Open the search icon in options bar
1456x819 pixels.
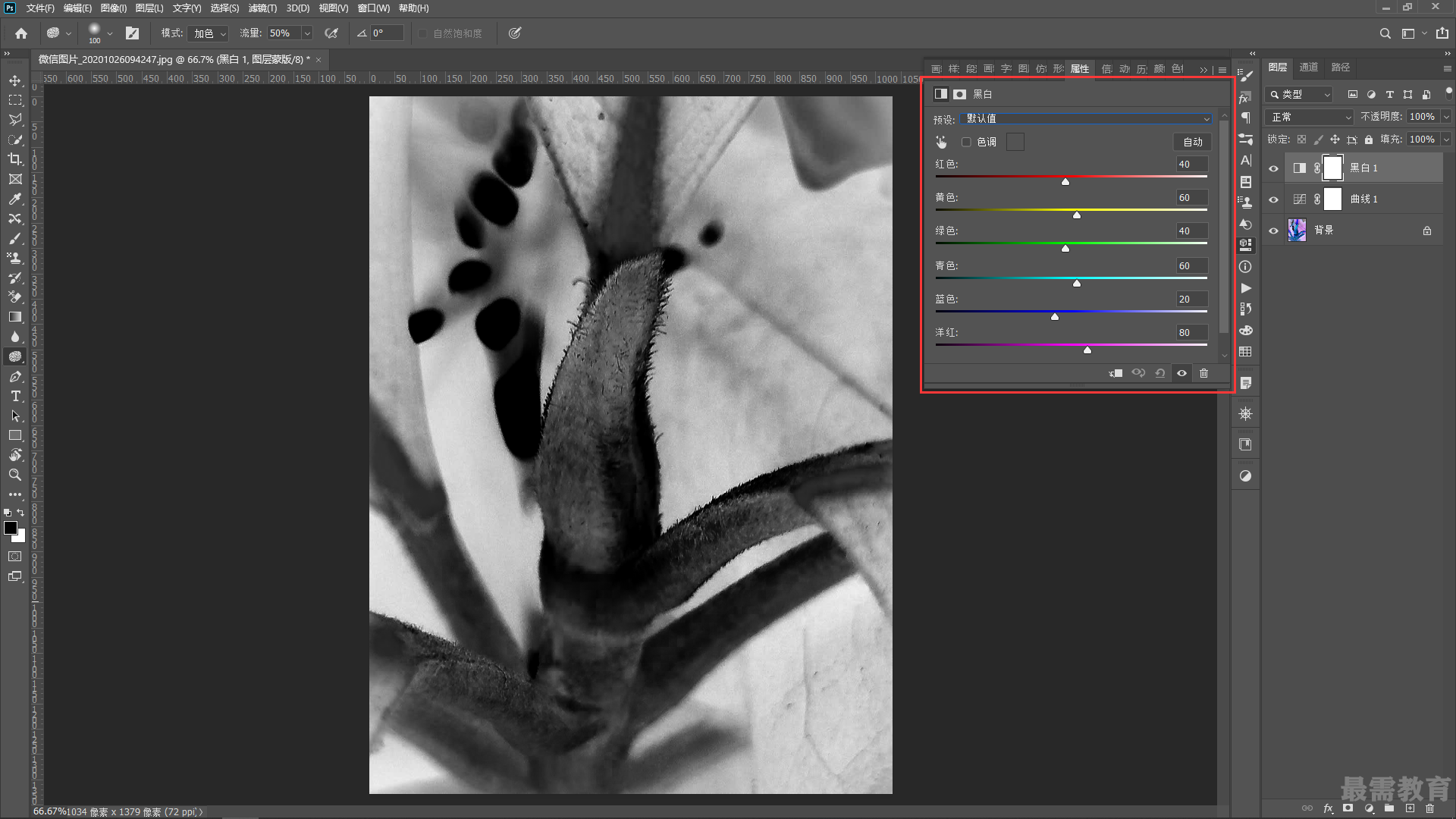[x=1385, y=33]
